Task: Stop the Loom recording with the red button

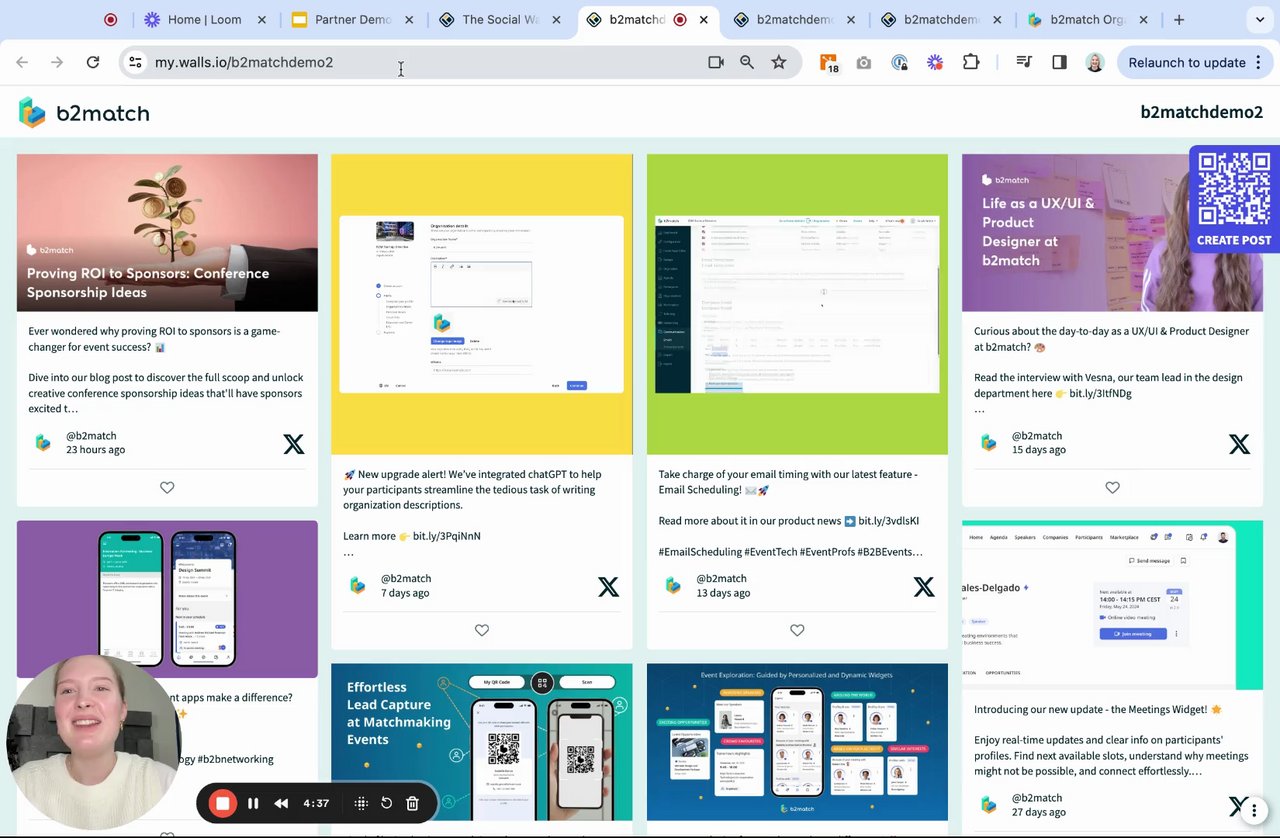Action: [223, 803]
